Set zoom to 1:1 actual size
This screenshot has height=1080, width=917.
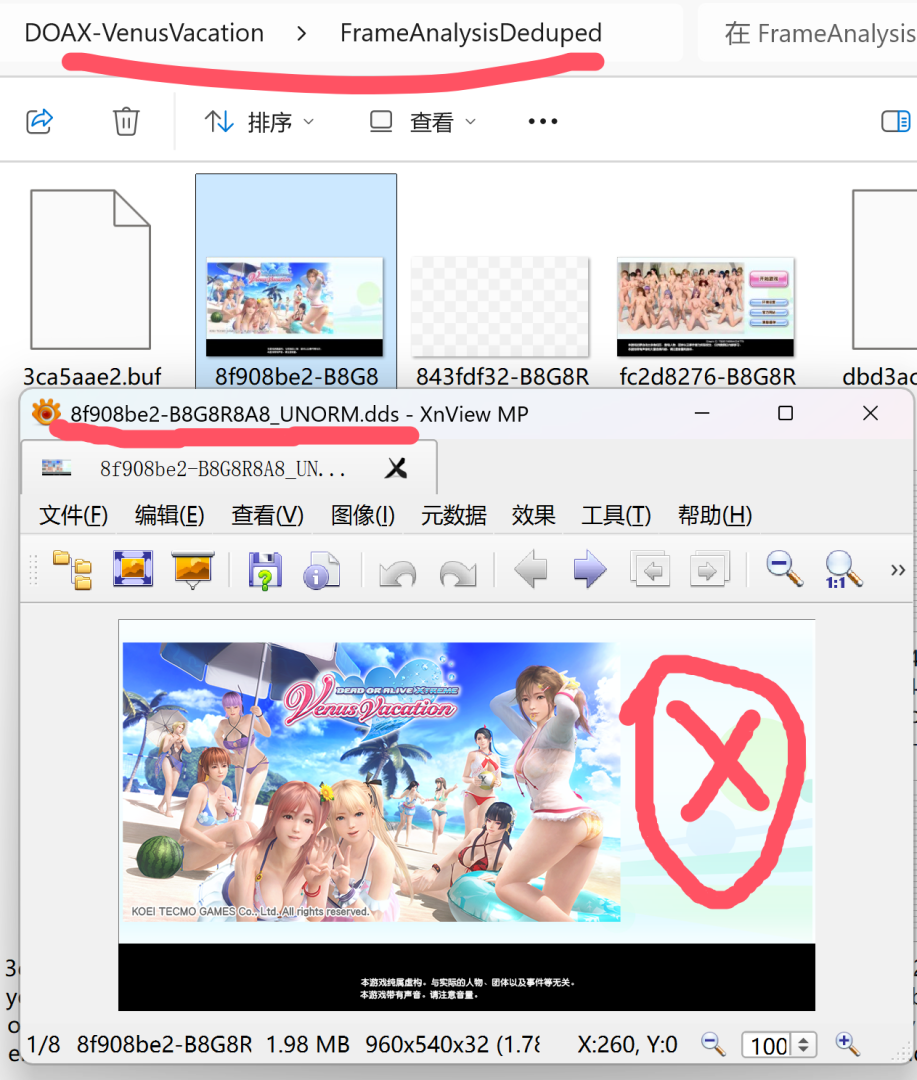coord(843,570)
